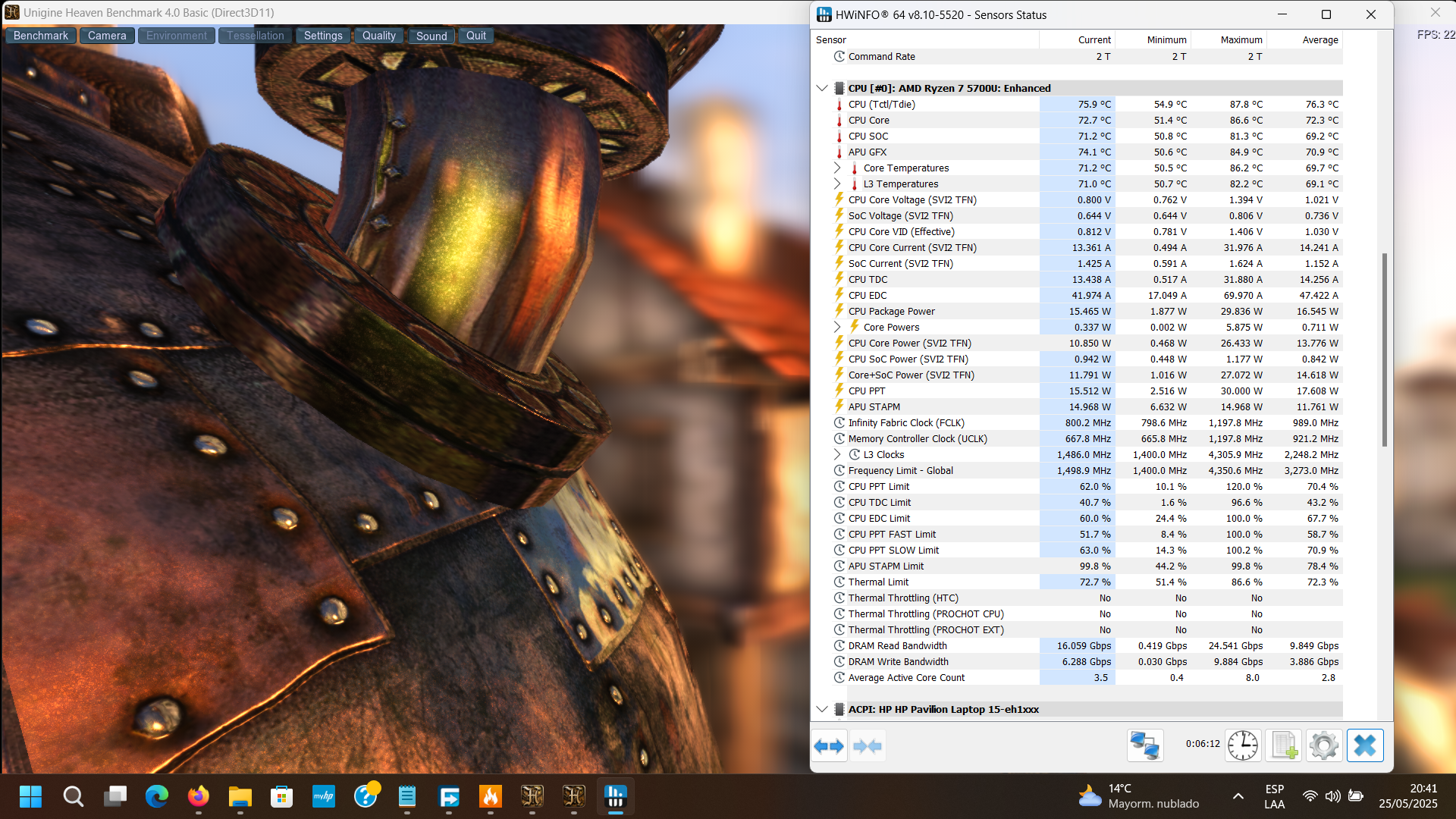Reset the timer with the clock icon
The image size is (1456, 819).
coord(1243,746)
